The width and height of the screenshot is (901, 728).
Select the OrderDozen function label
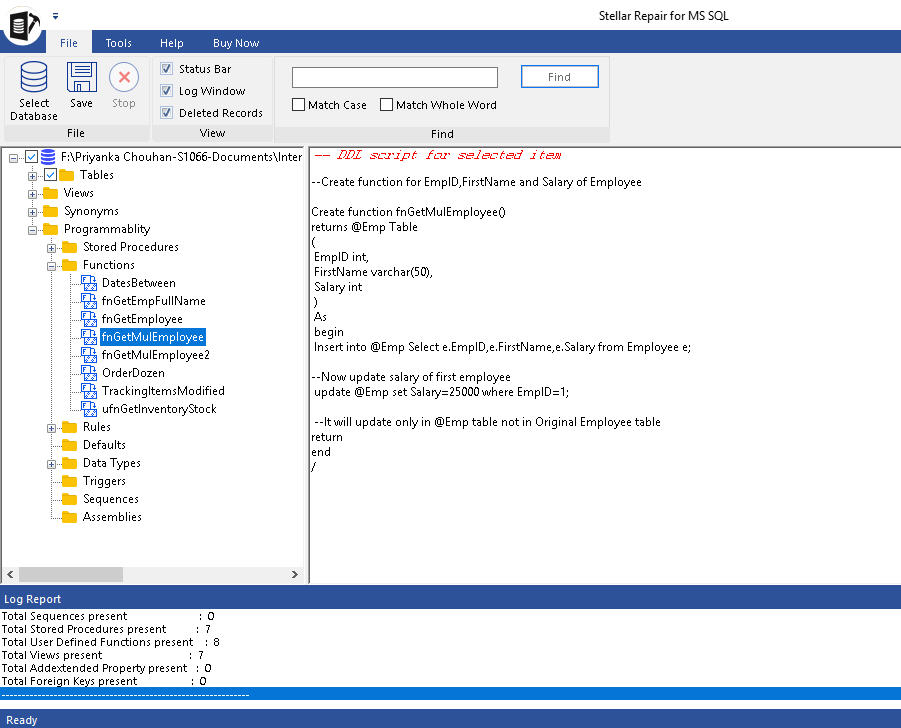[133, 373]
